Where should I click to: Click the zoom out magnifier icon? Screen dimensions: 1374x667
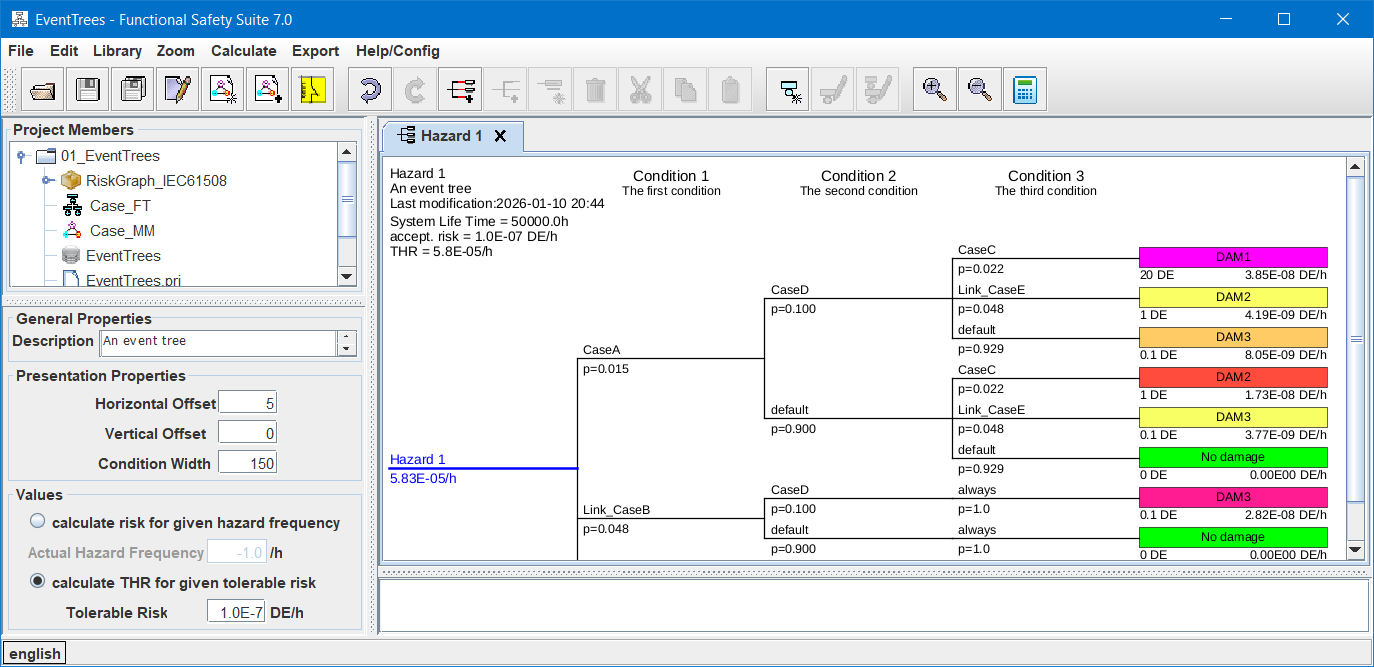[979, 90]
